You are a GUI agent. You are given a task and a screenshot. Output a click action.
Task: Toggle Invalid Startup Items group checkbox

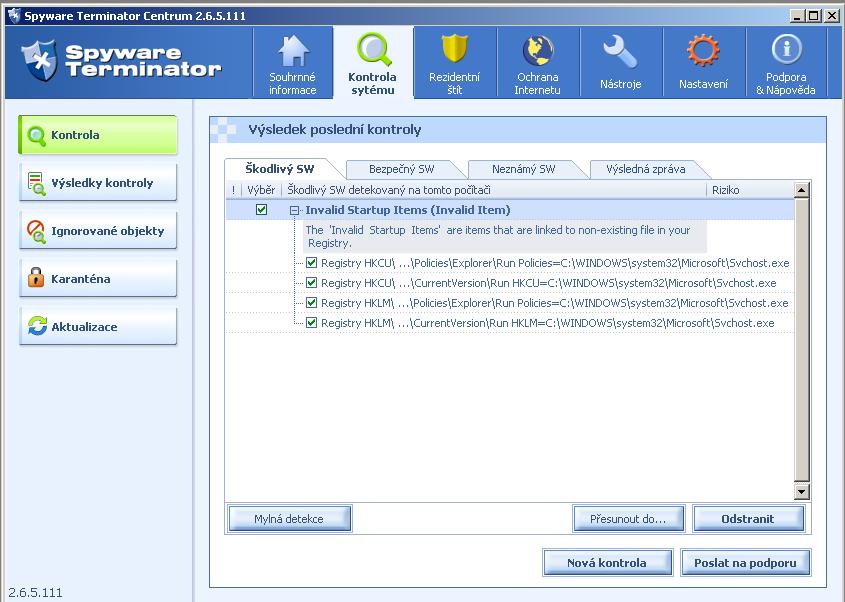(x=262, y=210)
